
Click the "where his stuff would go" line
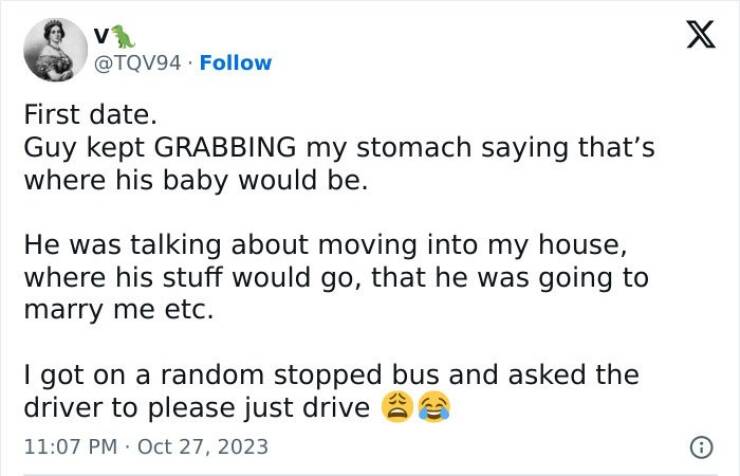click(x=335, y=276)
